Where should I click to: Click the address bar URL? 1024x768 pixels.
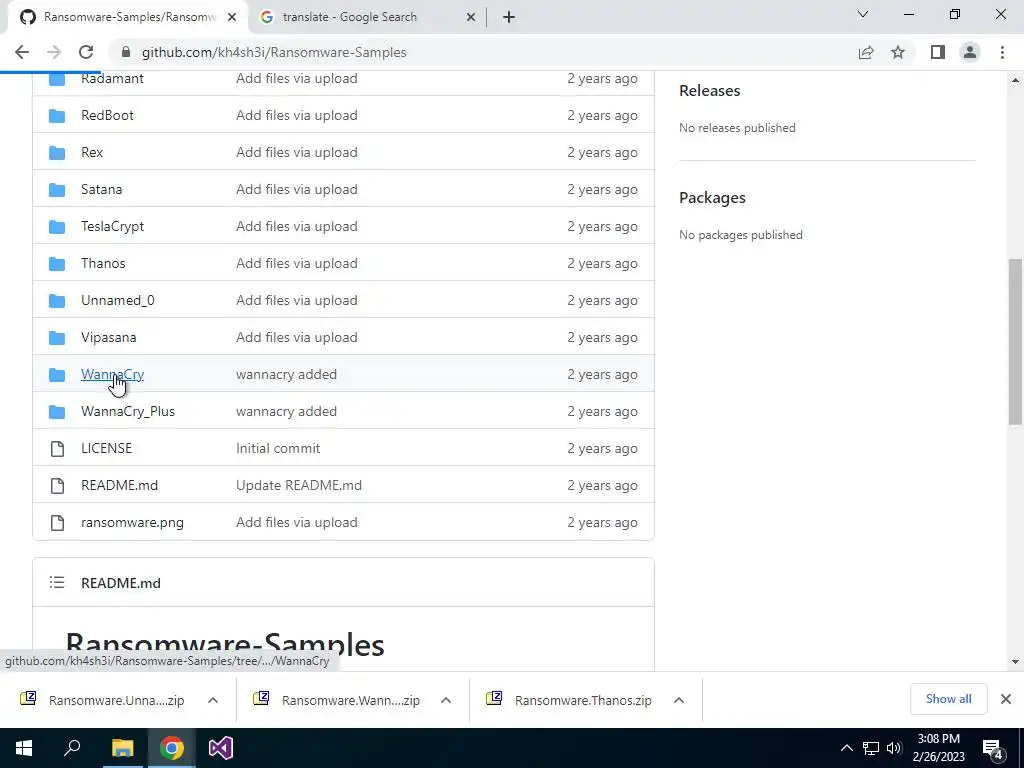[x=274, y=52]
